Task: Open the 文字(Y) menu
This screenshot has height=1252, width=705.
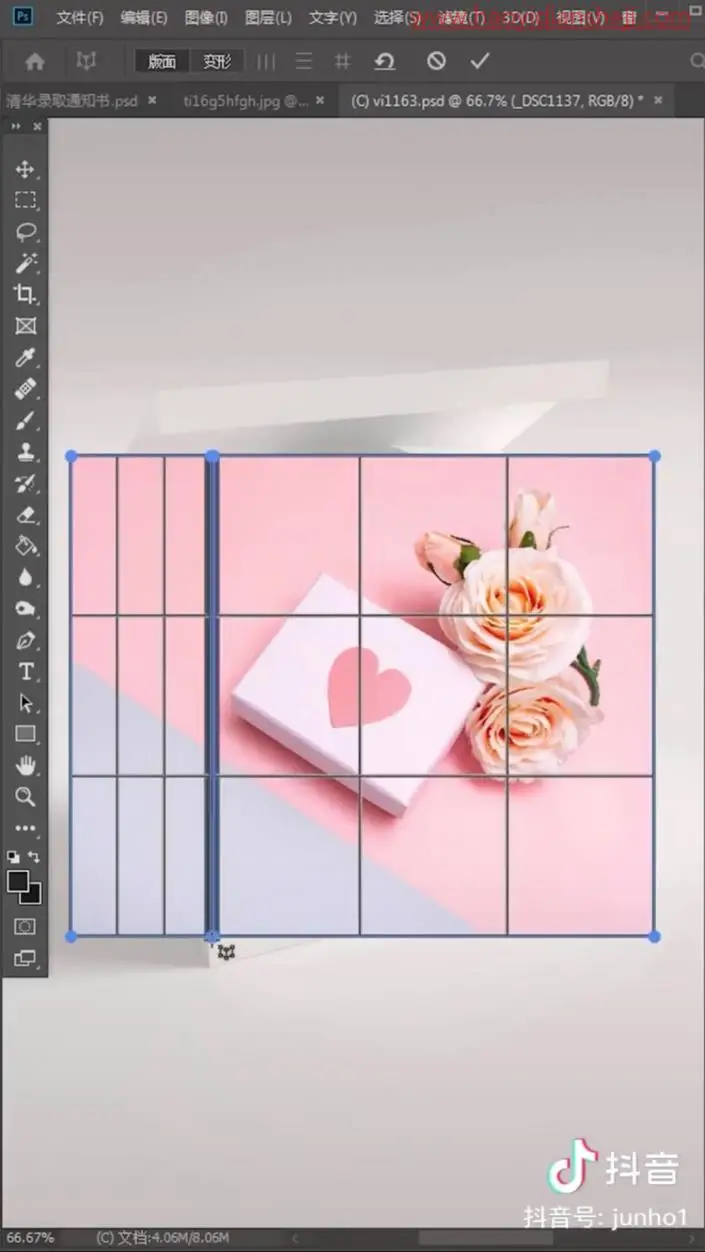Action: pyautogui.click(x=333, y=18)
